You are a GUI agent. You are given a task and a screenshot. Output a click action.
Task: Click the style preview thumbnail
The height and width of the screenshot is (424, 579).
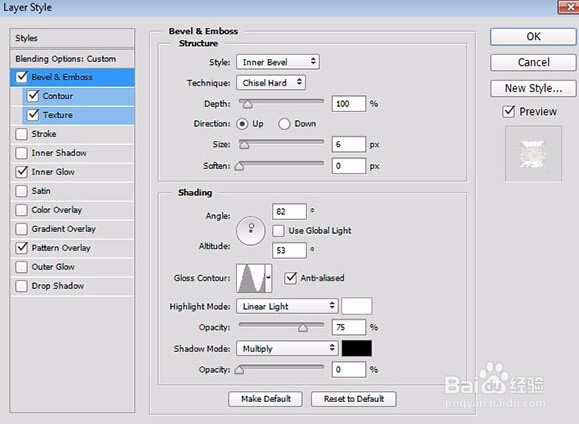(533, 154)
